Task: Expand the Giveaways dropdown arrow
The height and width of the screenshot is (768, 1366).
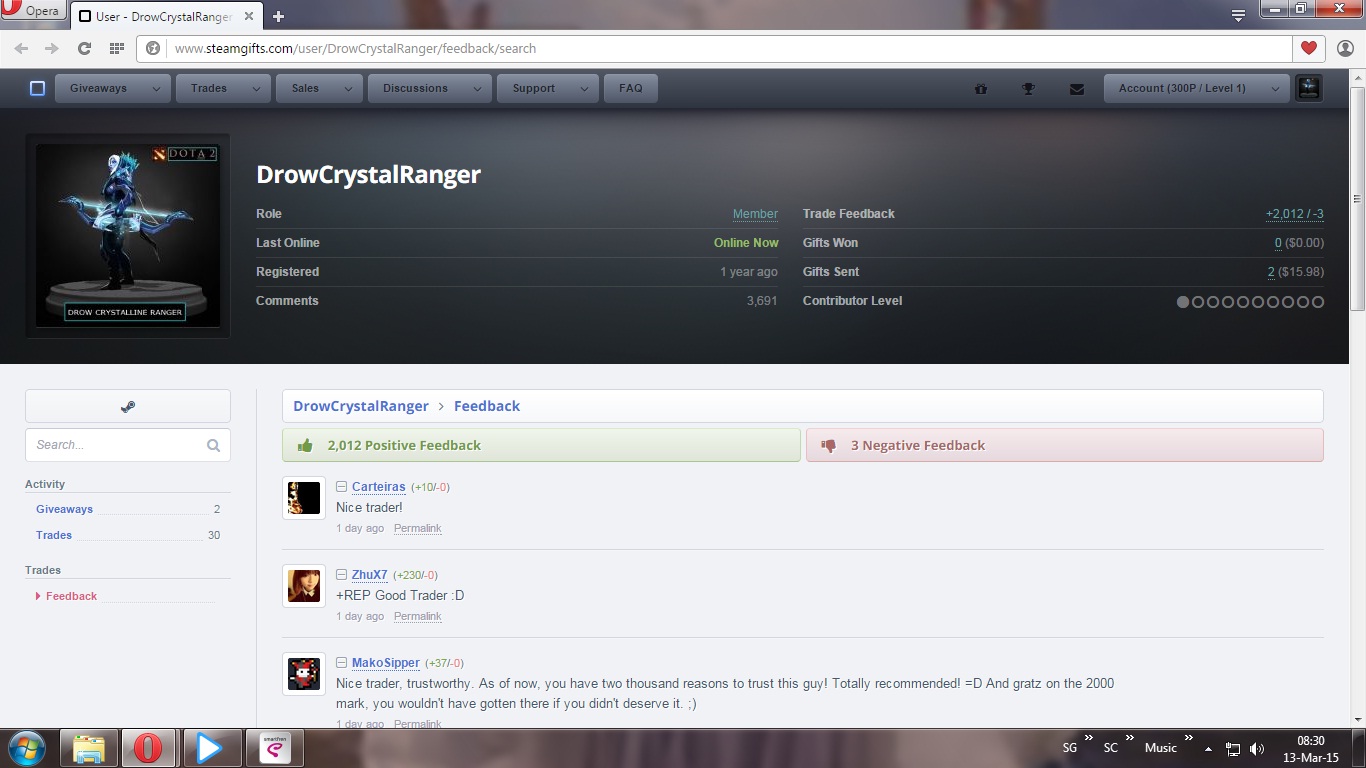Action: (x=156, y=88)
